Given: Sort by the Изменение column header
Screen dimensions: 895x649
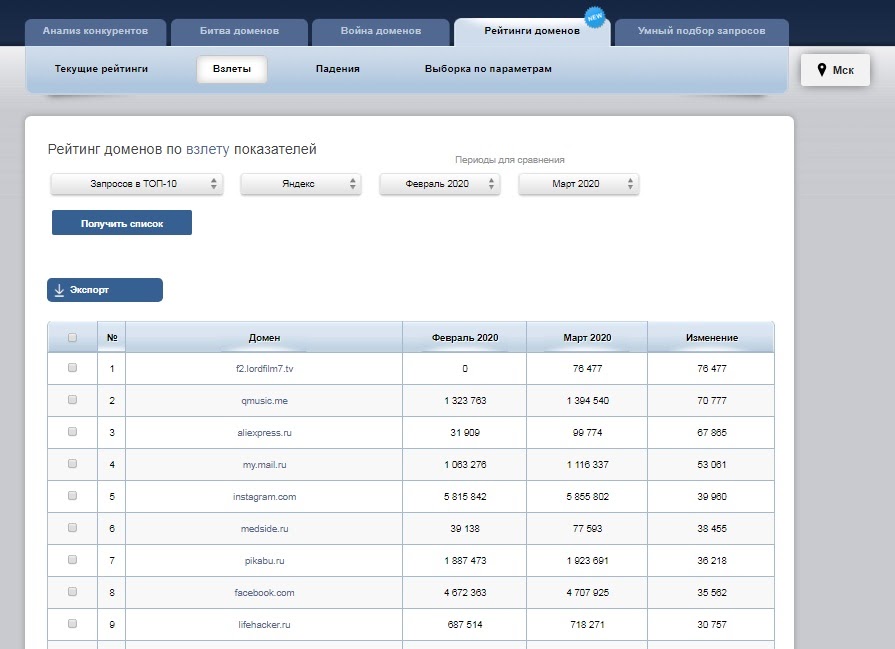Looking at the screenshot, I should [711, 337].
